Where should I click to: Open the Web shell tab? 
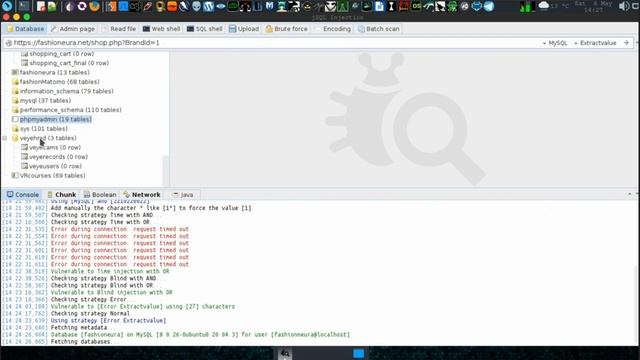click(x=161, y=29)
